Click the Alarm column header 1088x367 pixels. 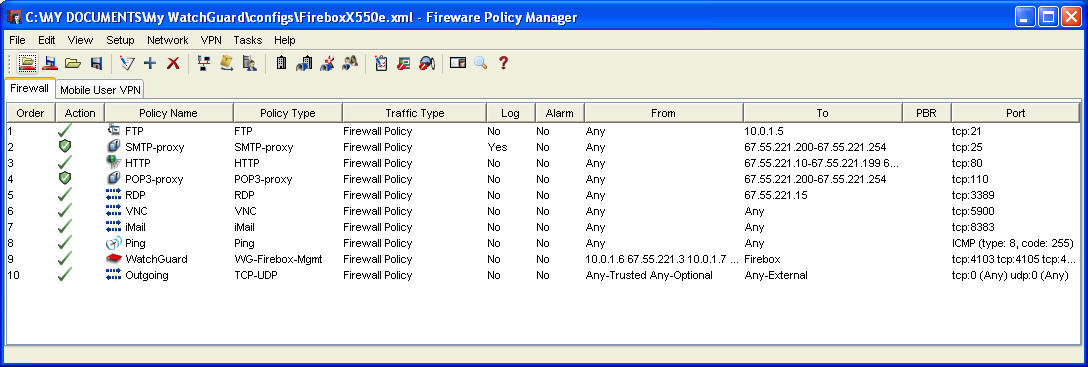(x=560, y=113)
